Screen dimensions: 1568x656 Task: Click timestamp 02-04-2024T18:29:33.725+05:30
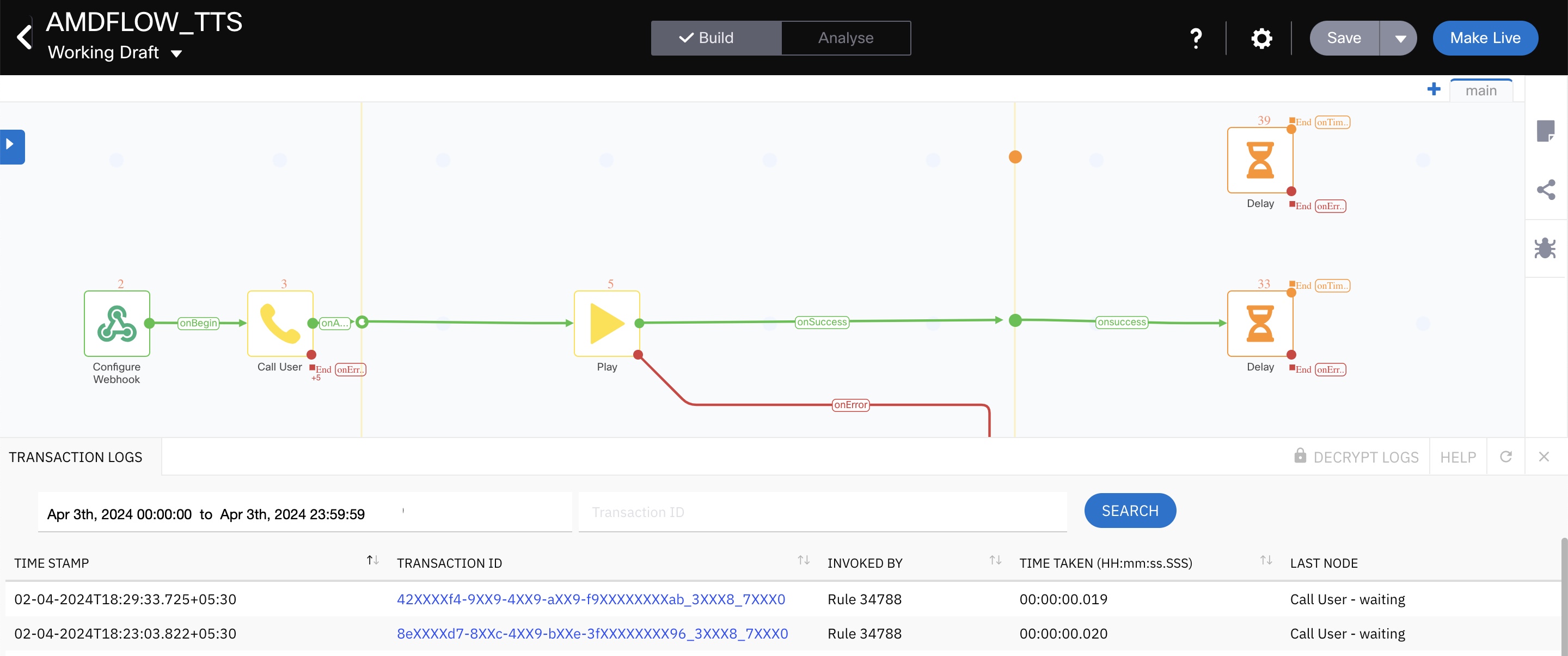pyautogui.click(x=125, y=599)
